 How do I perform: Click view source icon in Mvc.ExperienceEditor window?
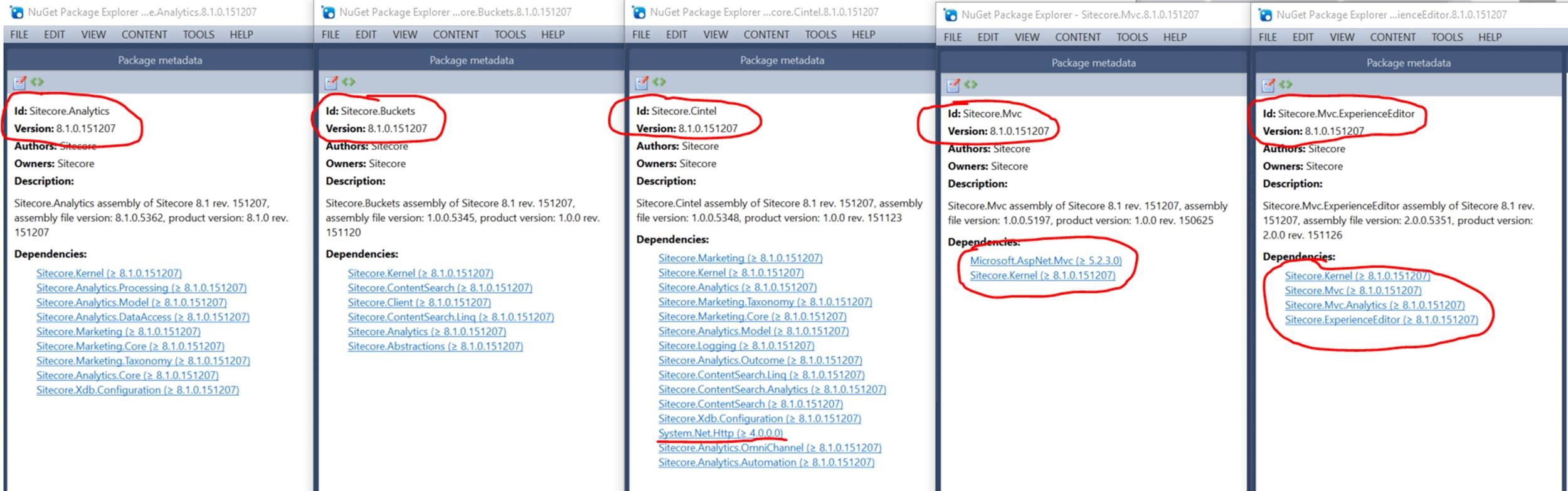click(1286, 84)
